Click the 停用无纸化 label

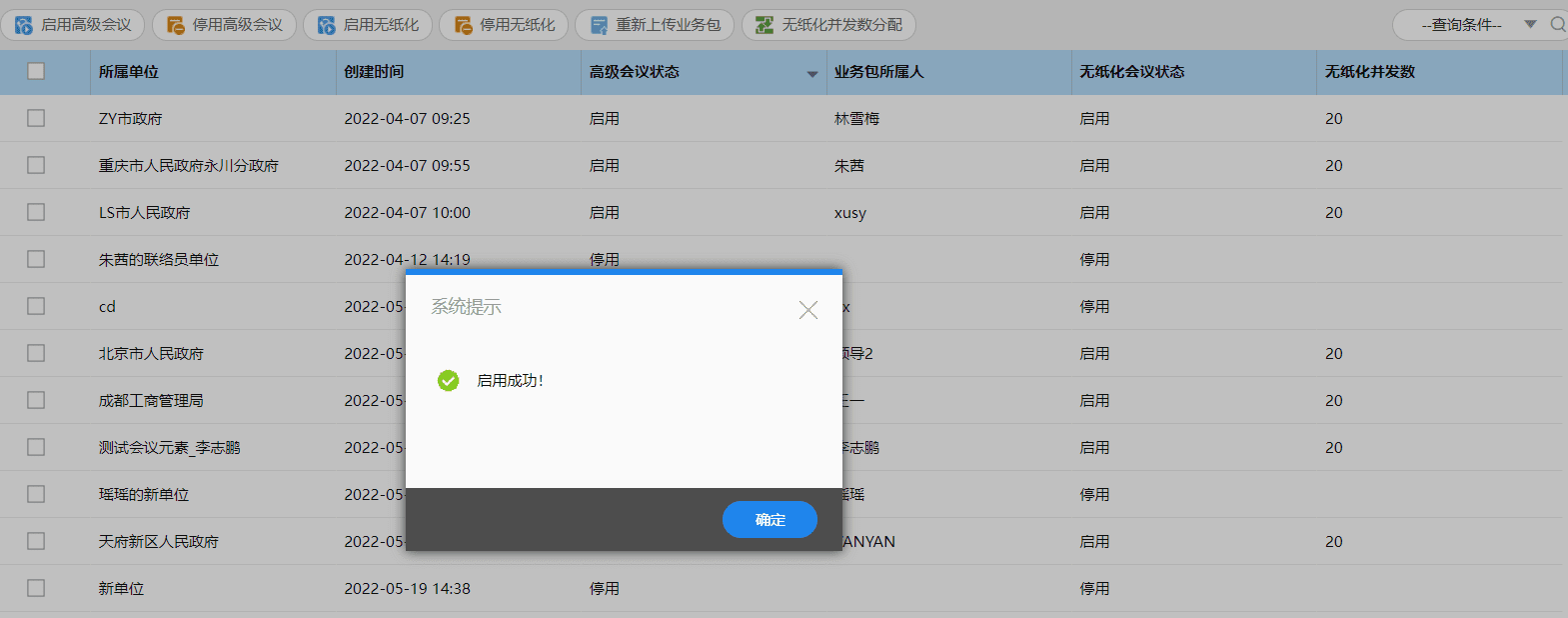click(x=517, y=25)
